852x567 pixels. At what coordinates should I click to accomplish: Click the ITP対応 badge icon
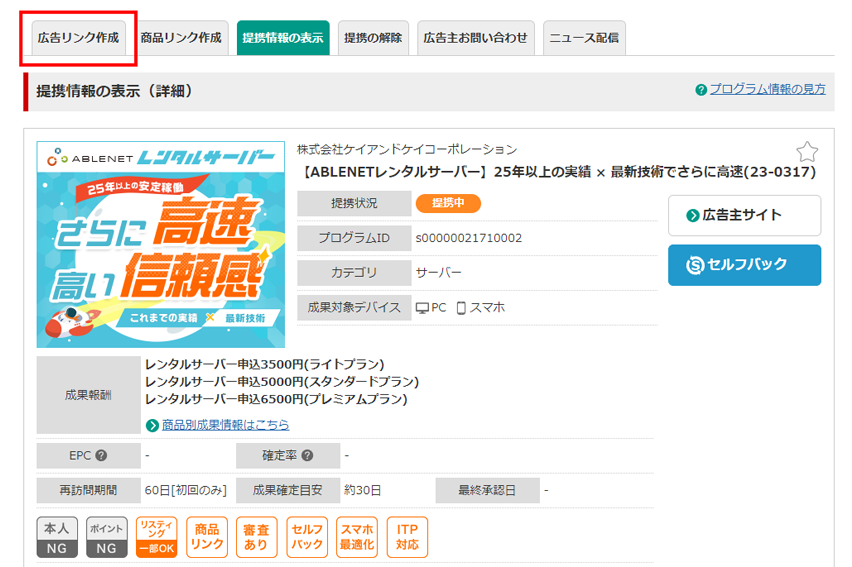coord(407,537)
